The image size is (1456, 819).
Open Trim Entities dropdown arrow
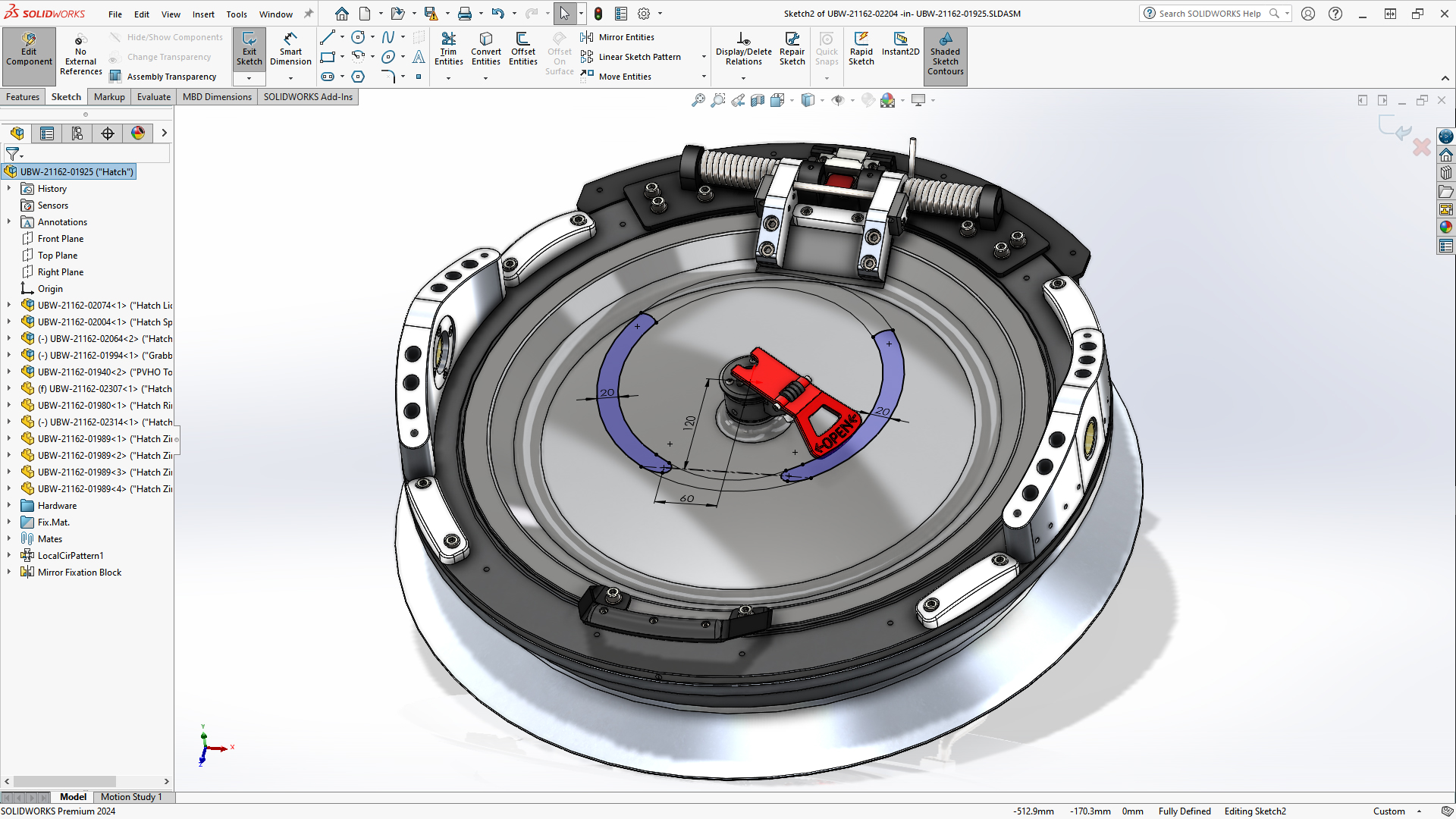pyautogui.click(x=448, y=78)
